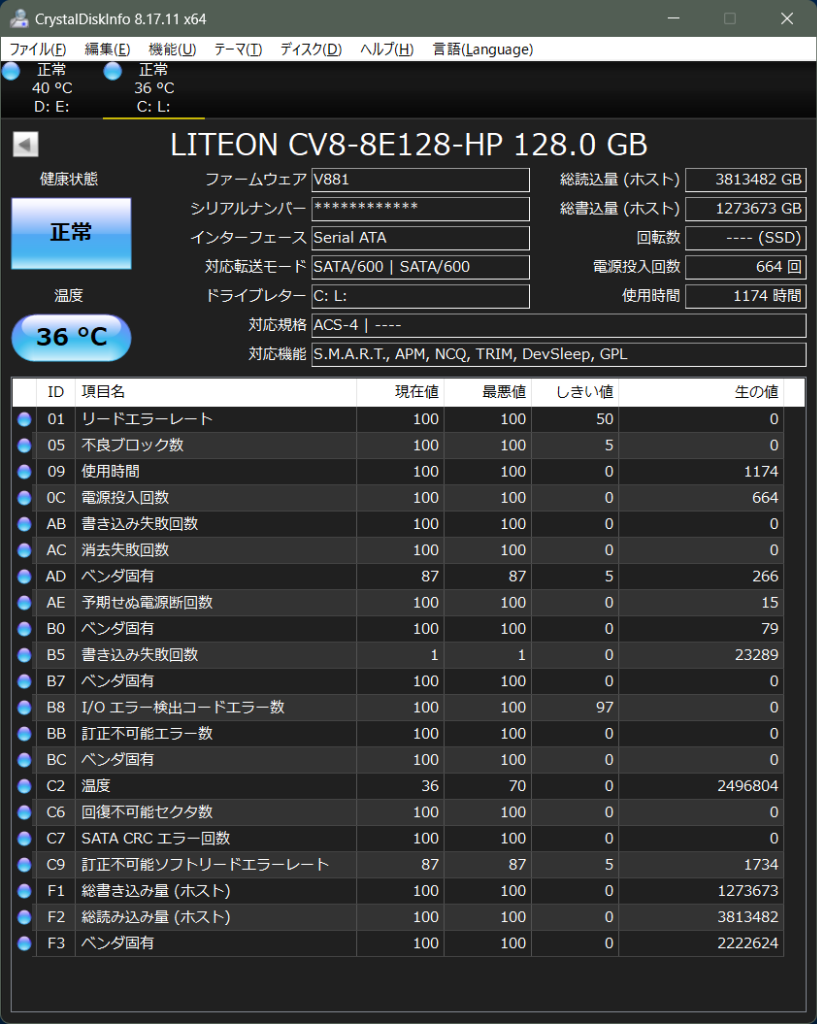Click status orb of row AC 消去失敗回数

pos(24,550)
